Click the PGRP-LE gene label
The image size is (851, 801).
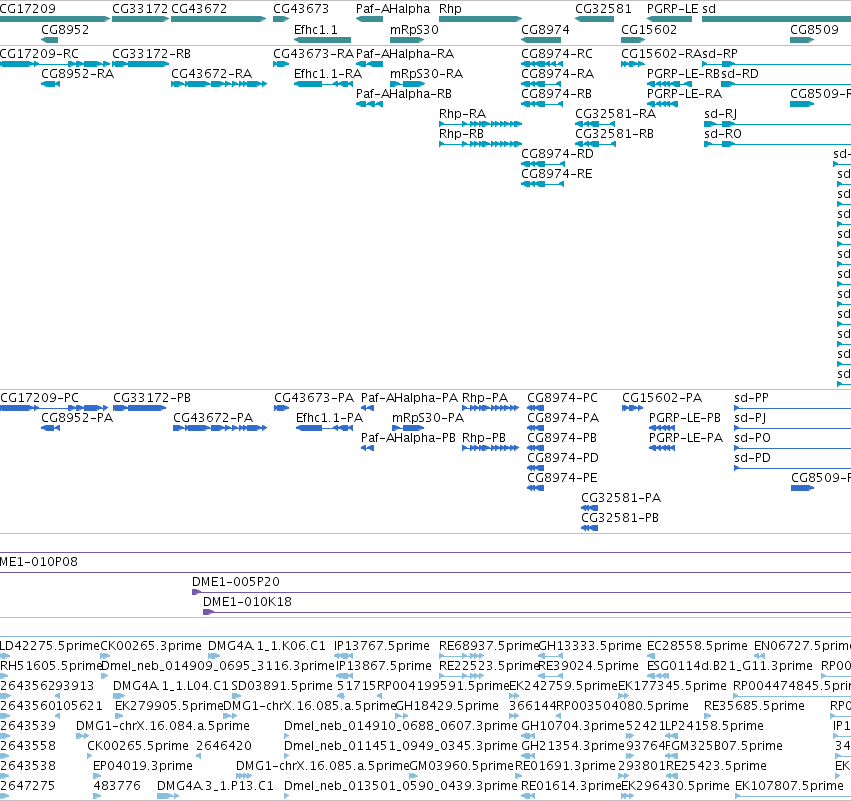coord(672,9)
